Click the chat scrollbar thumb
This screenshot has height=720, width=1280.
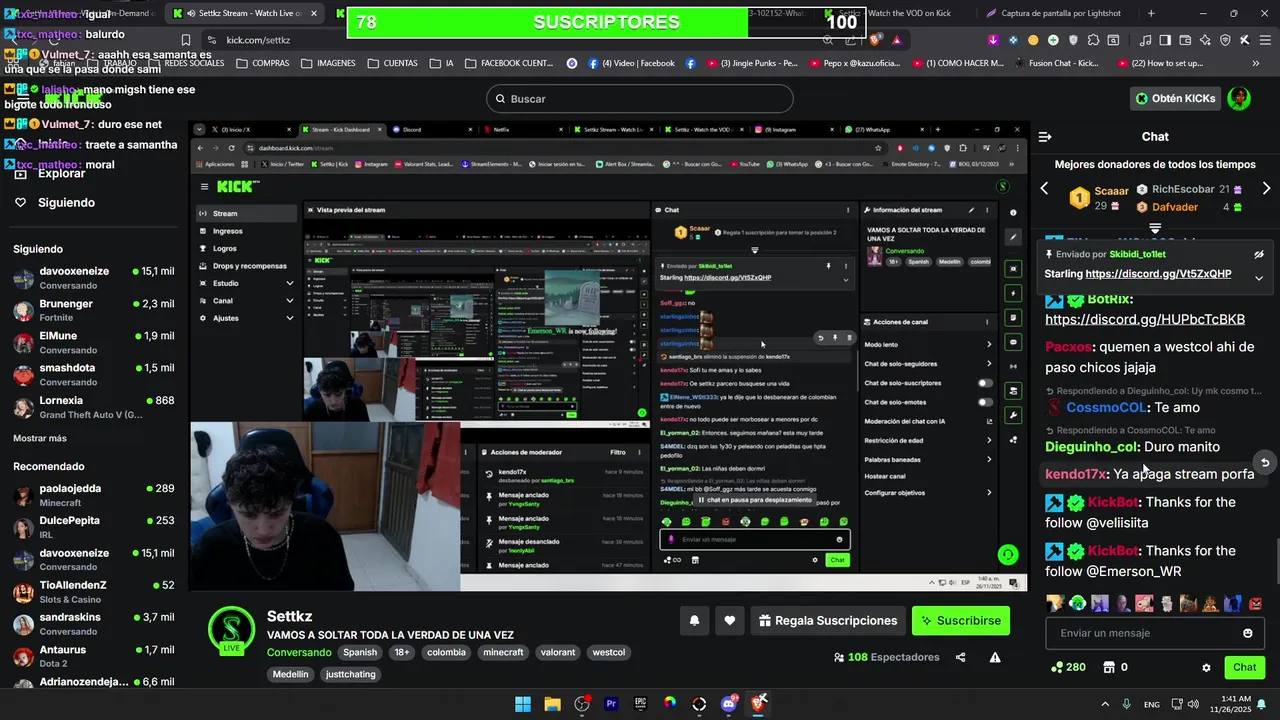tap(1276, 560)
